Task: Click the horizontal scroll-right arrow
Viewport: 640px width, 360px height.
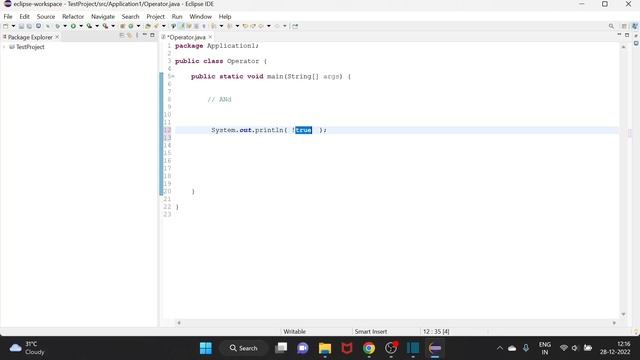Action: [614, 323]
